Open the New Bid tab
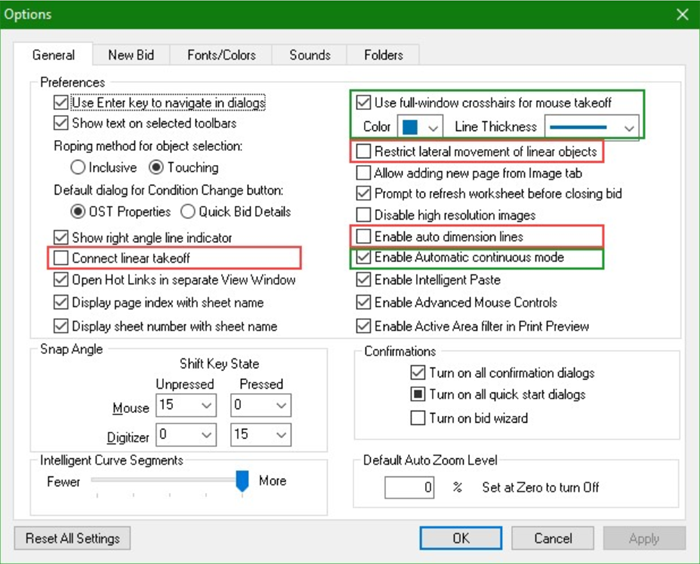 [131, 55]
